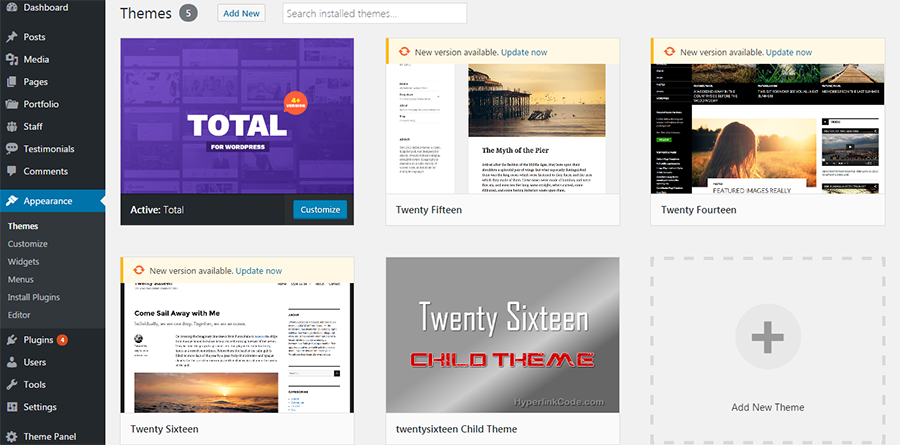Click the Media icon in sidebar
900x445 pixels.
click(11, 59)
